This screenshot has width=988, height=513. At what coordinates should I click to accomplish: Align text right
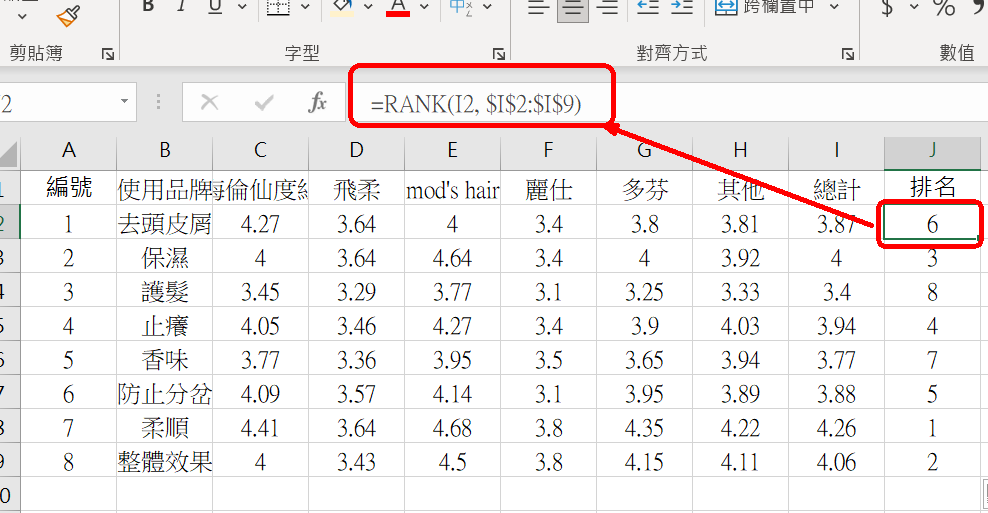pyautogui.click(x=606, y=8)
